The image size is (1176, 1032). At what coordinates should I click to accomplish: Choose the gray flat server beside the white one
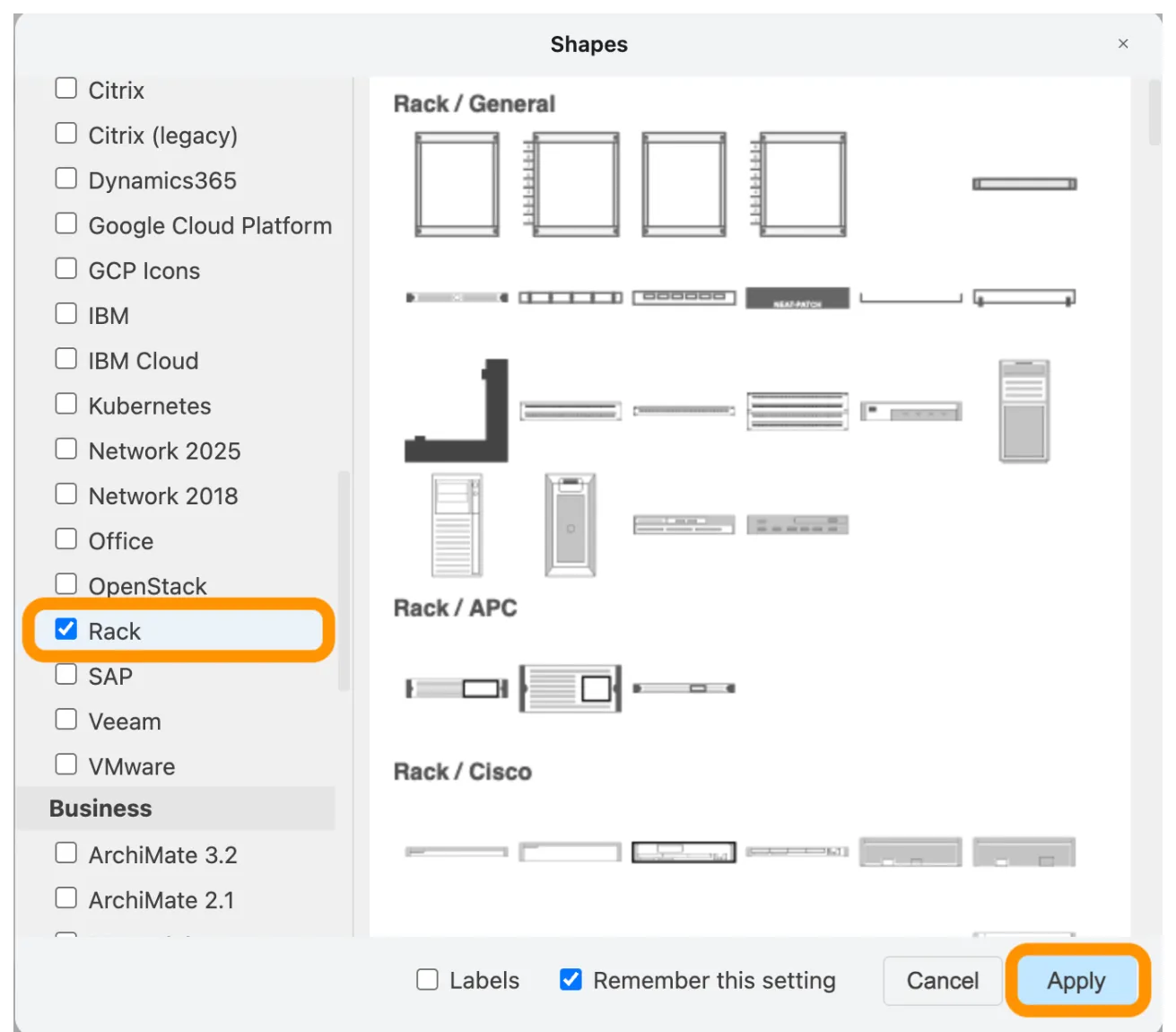click(x=797, y=525)
